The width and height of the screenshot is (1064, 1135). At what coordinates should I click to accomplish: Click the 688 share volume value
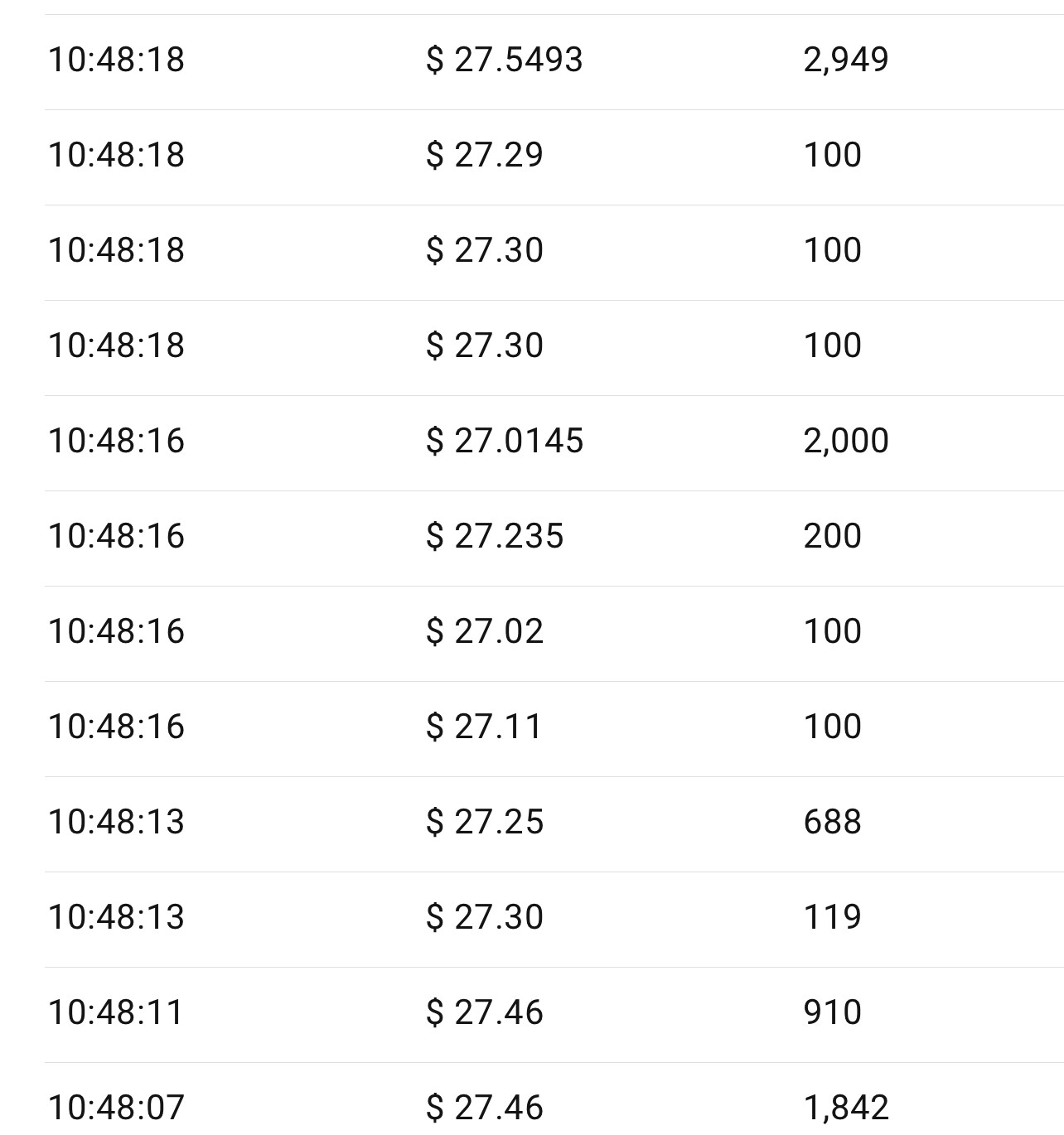(x=832, y=822)
